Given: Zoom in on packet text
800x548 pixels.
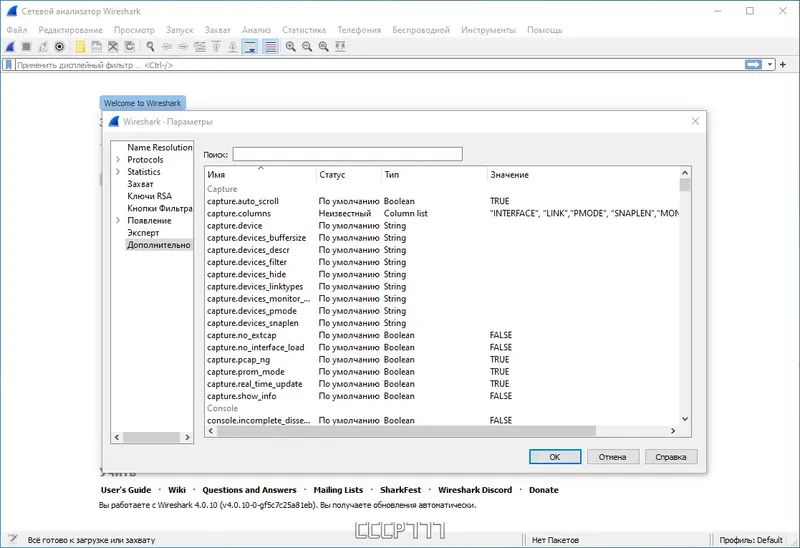Looking at the screenshot, I should pyautogui.click(x=290, y=47).
